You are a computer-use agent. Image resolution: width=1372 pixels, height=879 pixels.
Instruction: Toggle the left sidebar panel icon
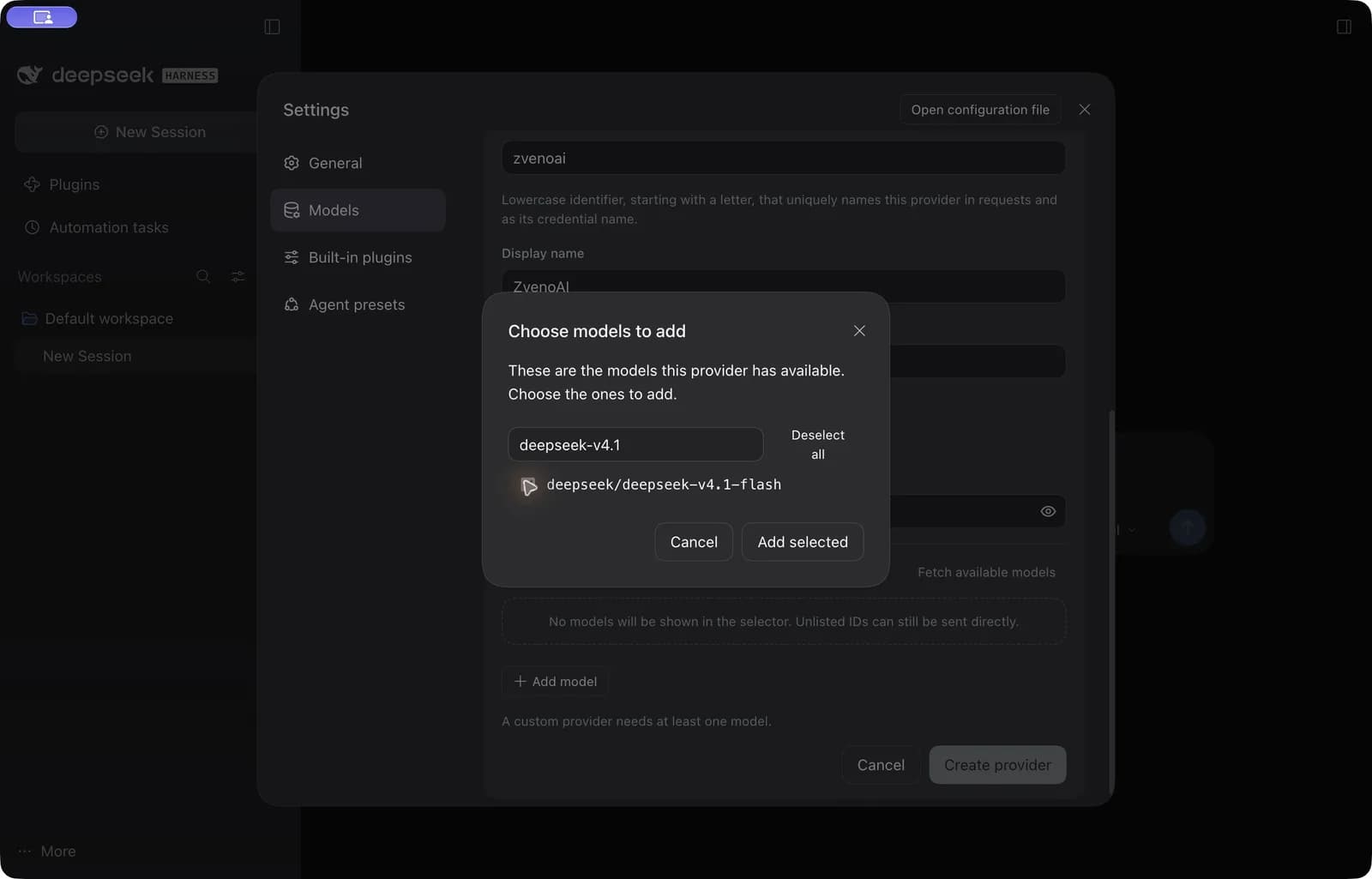coord(272,27)
